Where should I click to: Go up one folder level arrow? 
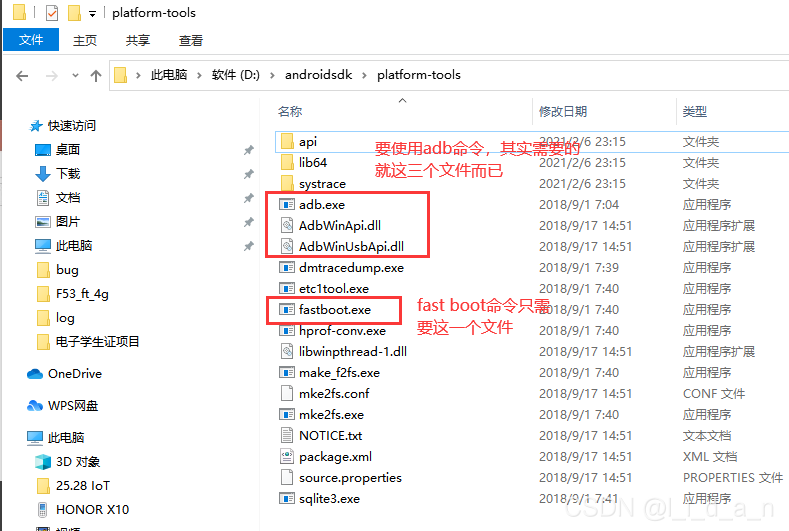pos(96,76)
